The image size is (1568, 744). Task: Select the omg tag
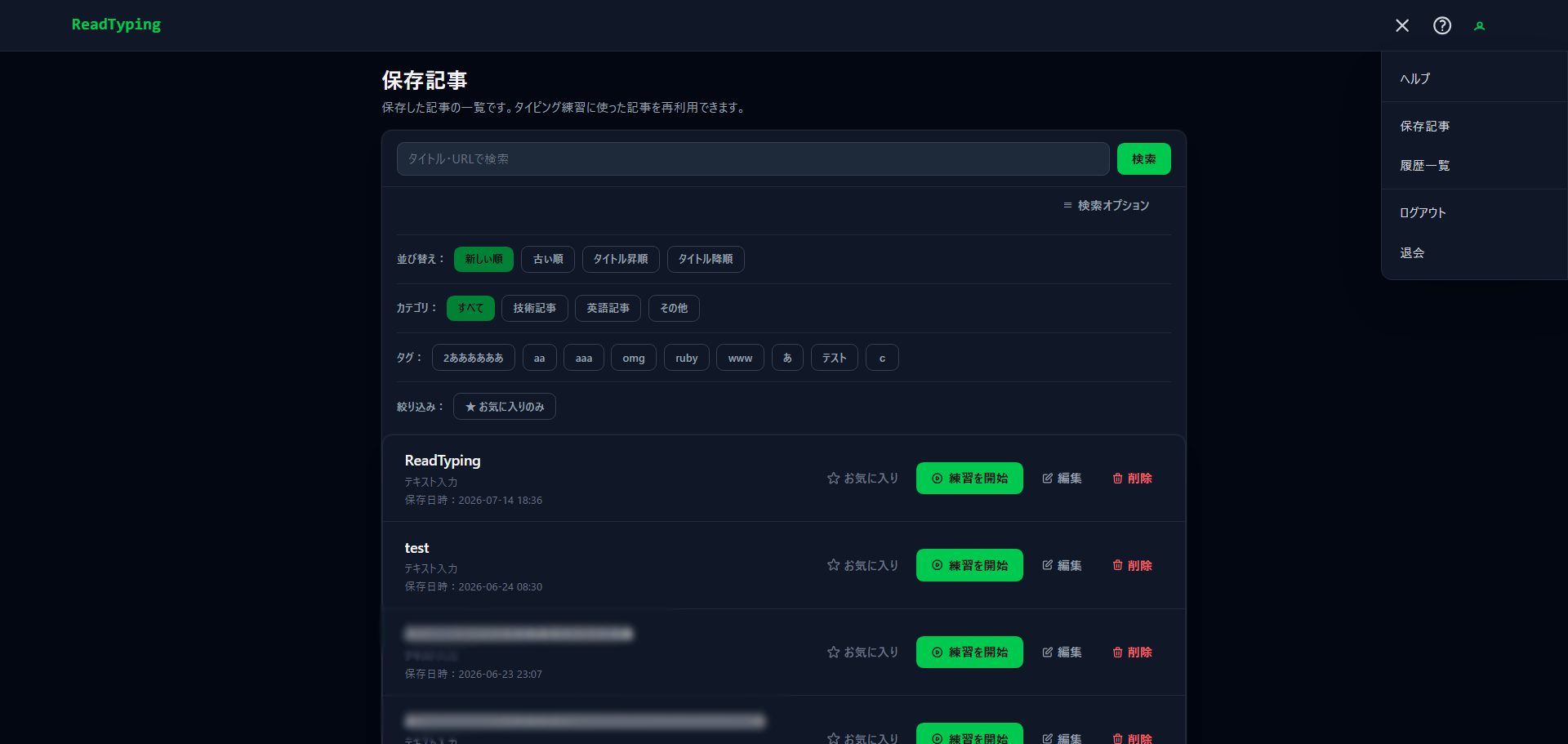(634, 358)
